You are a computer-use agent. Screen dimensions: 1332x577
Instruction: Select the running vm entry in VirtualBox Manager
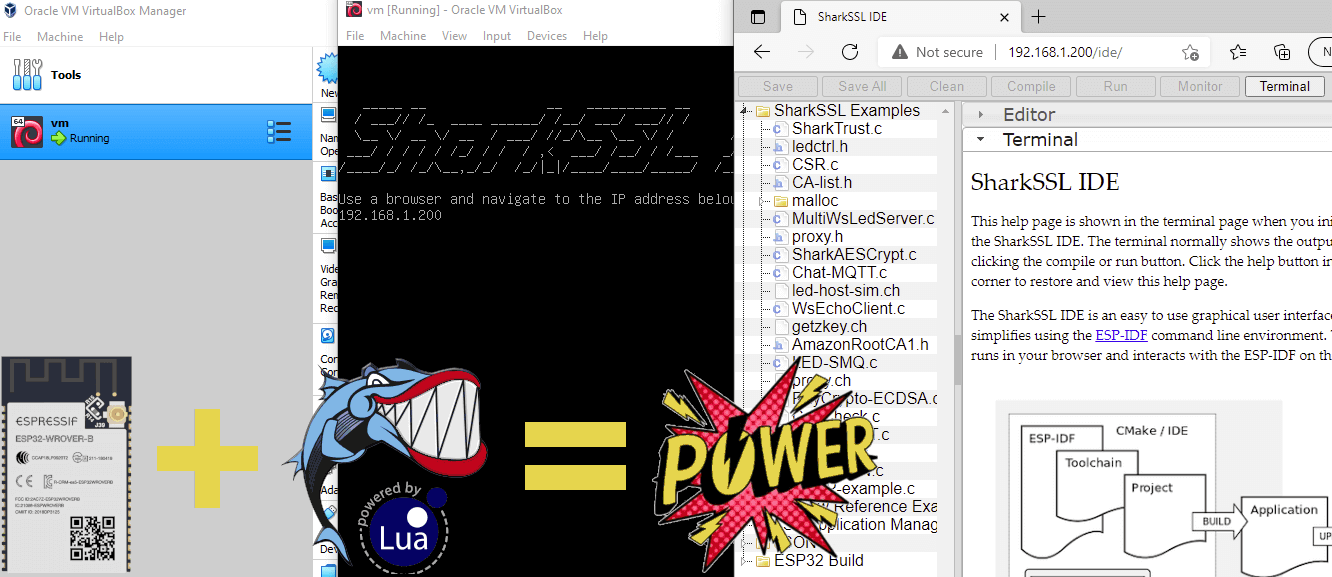tap(156, 132)
